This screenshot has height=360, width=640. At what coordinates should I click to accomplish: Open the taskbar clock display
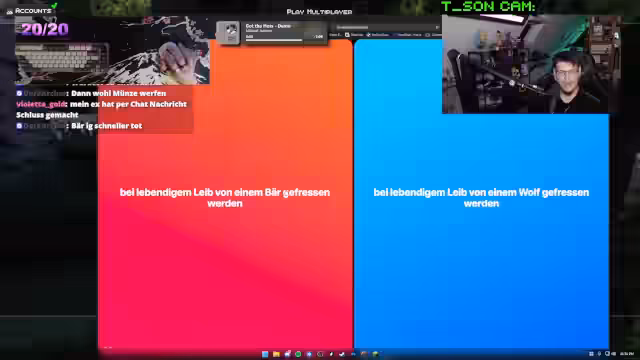coord(627,354)
